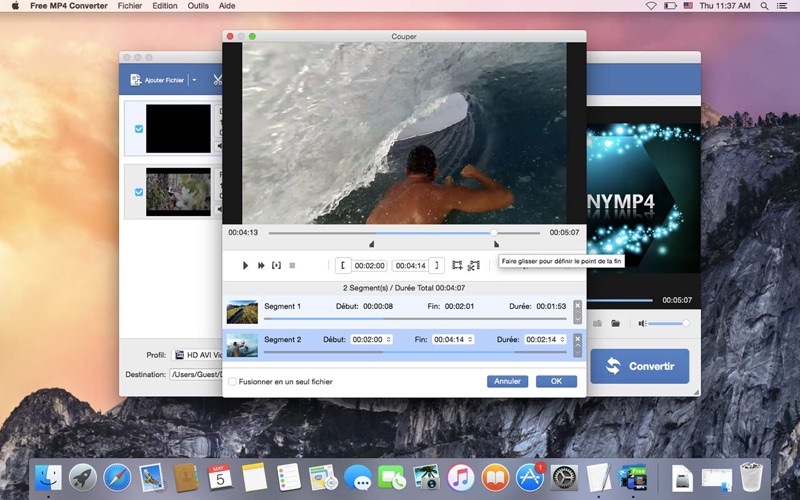Set end point with right bracket icon
800x500 pixels.
[x=436, y=265]
